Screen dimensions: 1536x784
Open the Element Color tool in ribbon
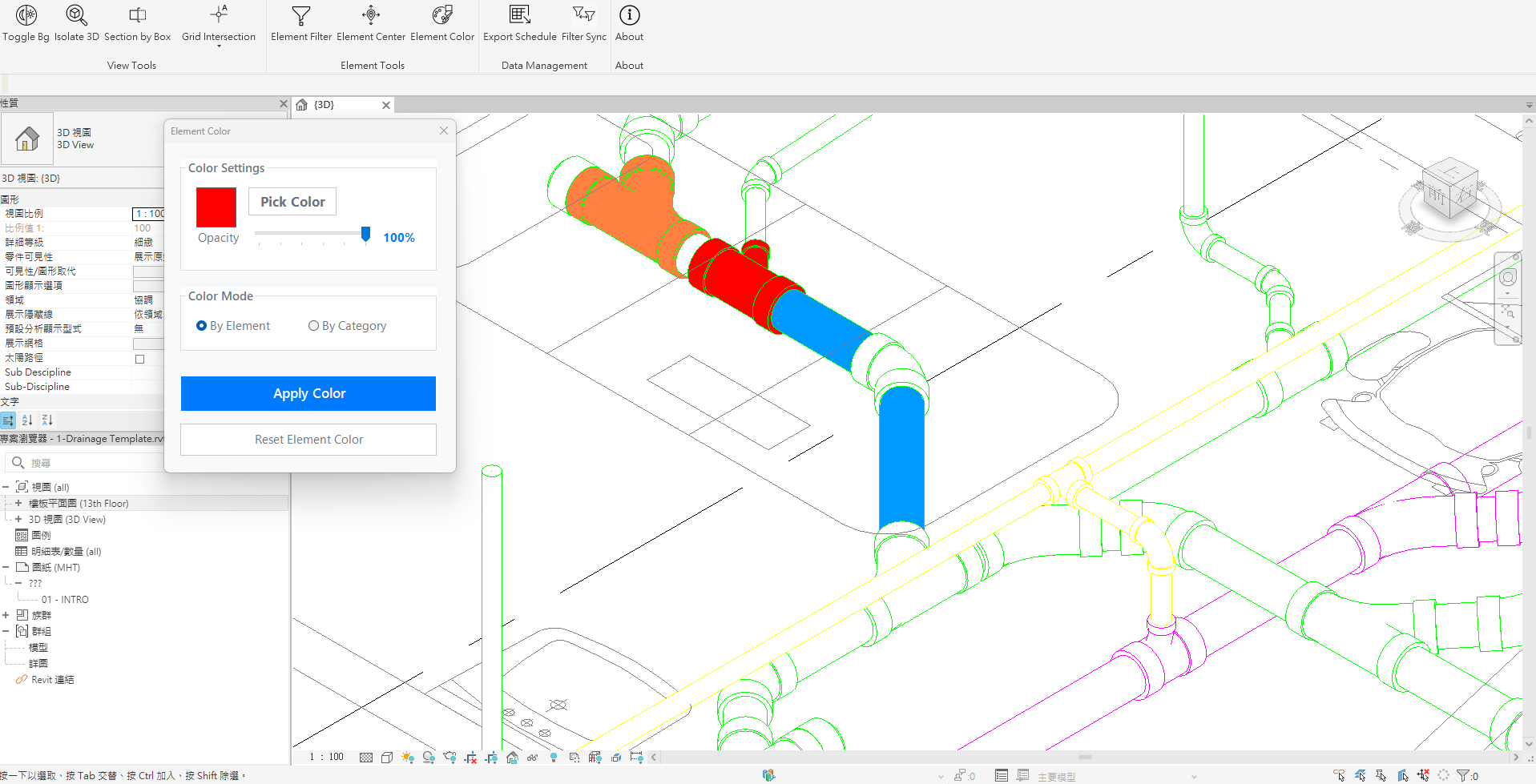[441, 15]
